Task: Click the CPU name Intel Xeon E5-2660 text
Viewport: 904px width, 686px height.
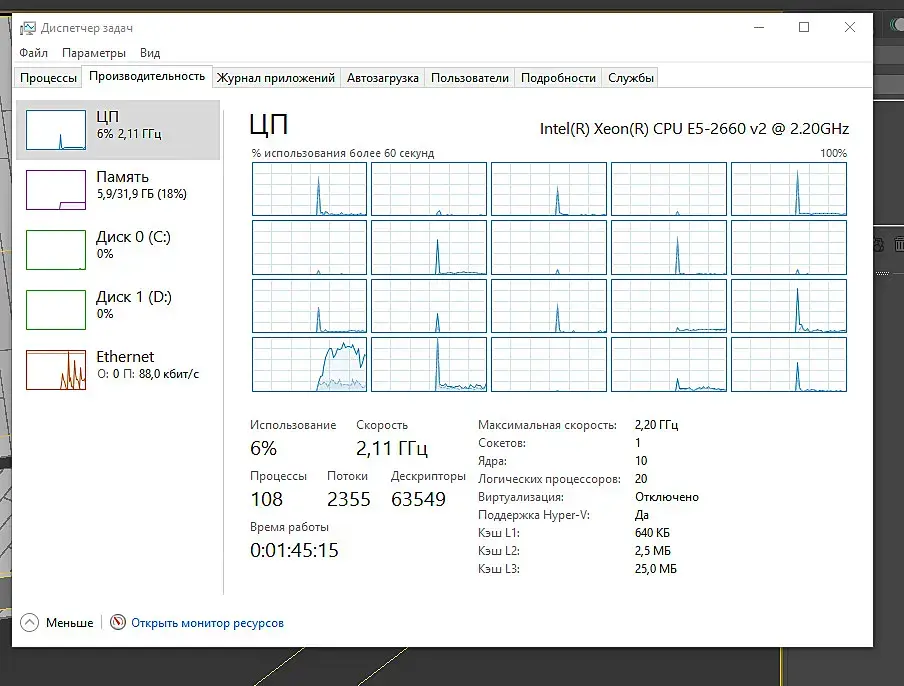Action: pyautogui.click(x=694, y=129)
